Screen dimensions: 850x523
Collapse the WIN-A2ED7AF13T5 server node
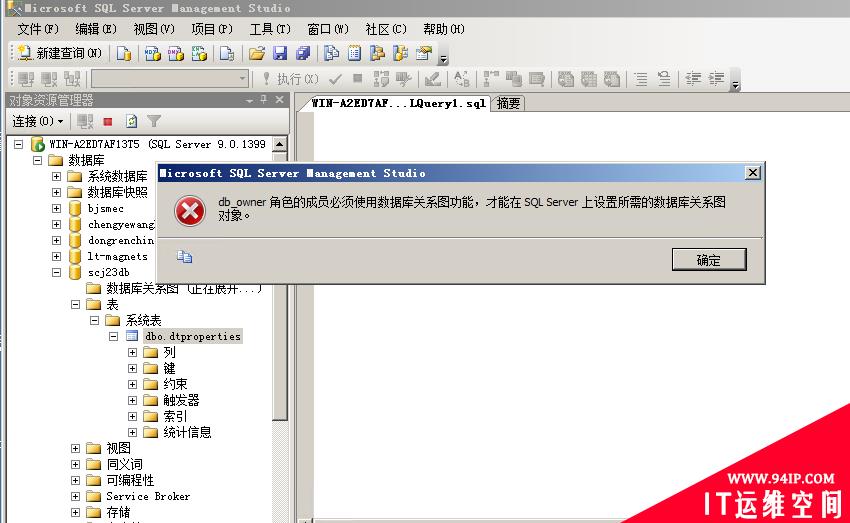pyautogui.click(x=18, y=144)
